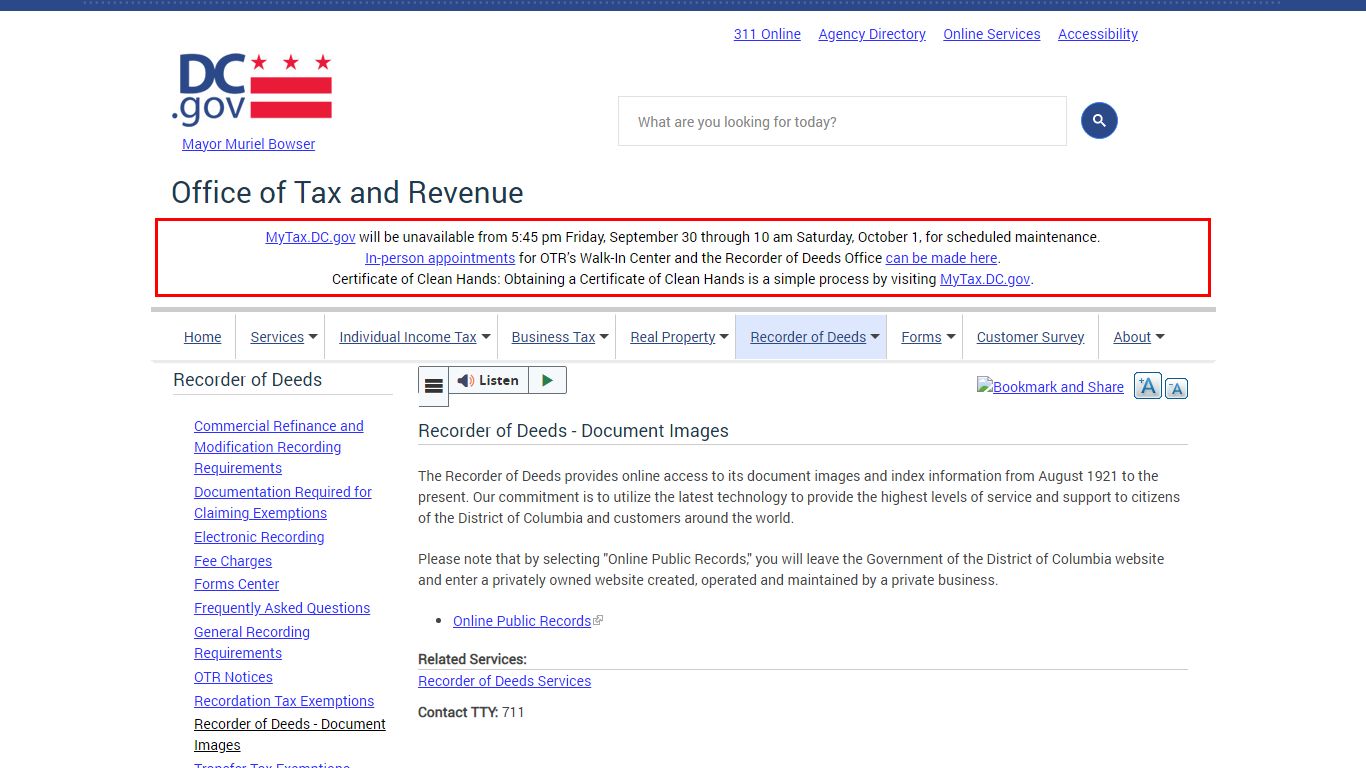Screen dimensions: 1366x768
Task: Expand the Individual Income Tax dropdown arrow
Action: click(x=486, y=337)
